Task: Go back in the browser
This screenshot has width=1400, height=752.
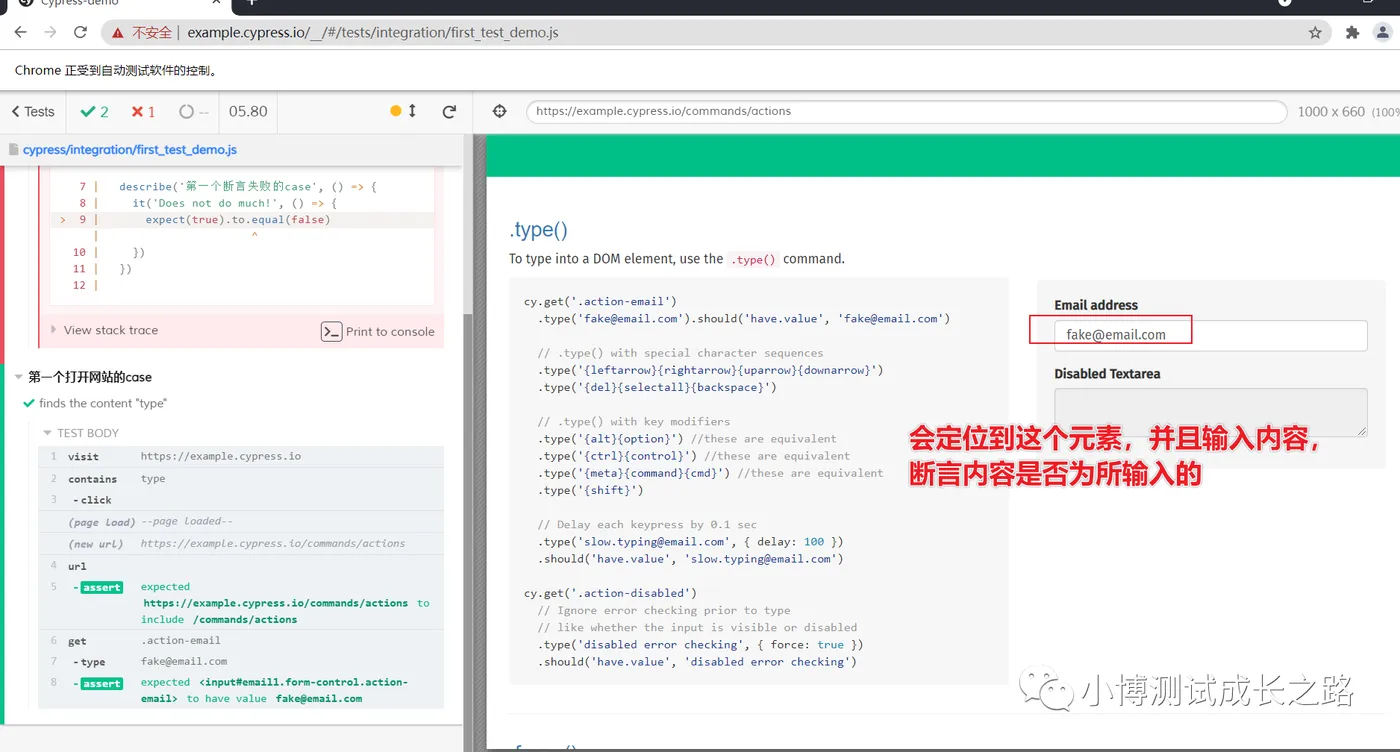Action: click(x=20, y=32)
